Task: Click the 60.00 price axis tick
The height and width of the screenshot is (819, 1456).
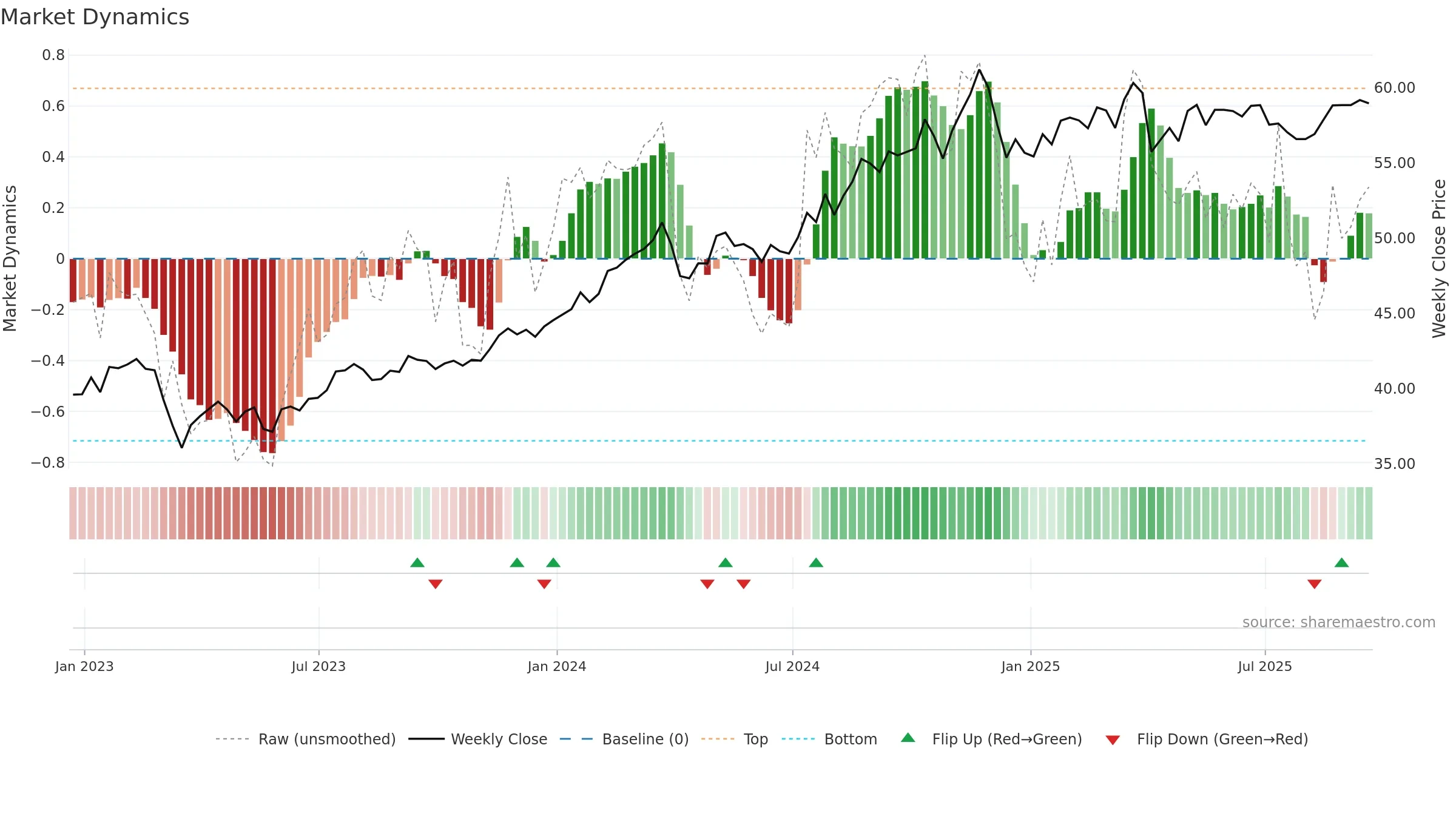Action: point(1395,88)
